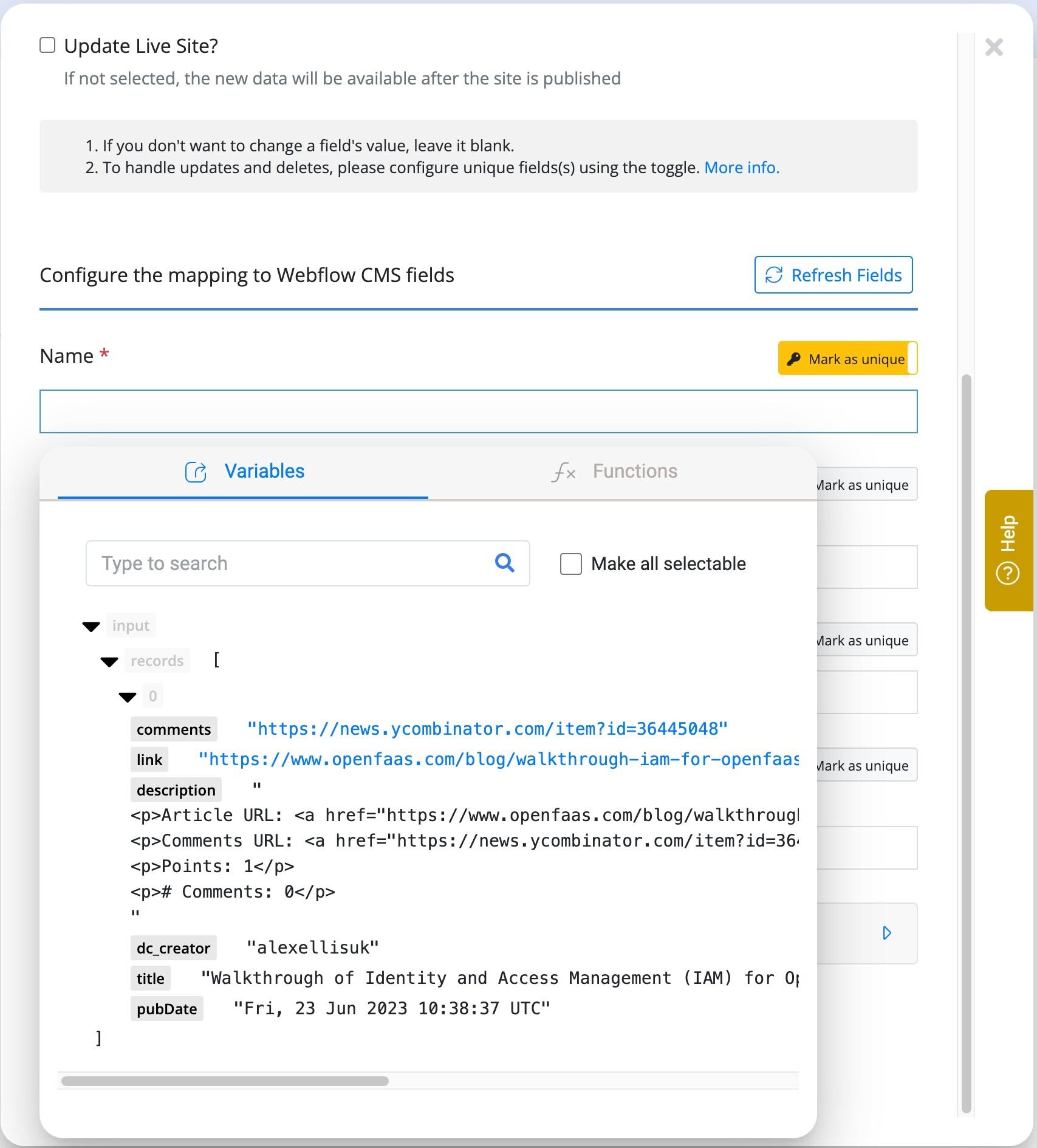Click the fx icon on the Functions tab
Screen dimensions: 1037x1148
(x=562, y=472)
